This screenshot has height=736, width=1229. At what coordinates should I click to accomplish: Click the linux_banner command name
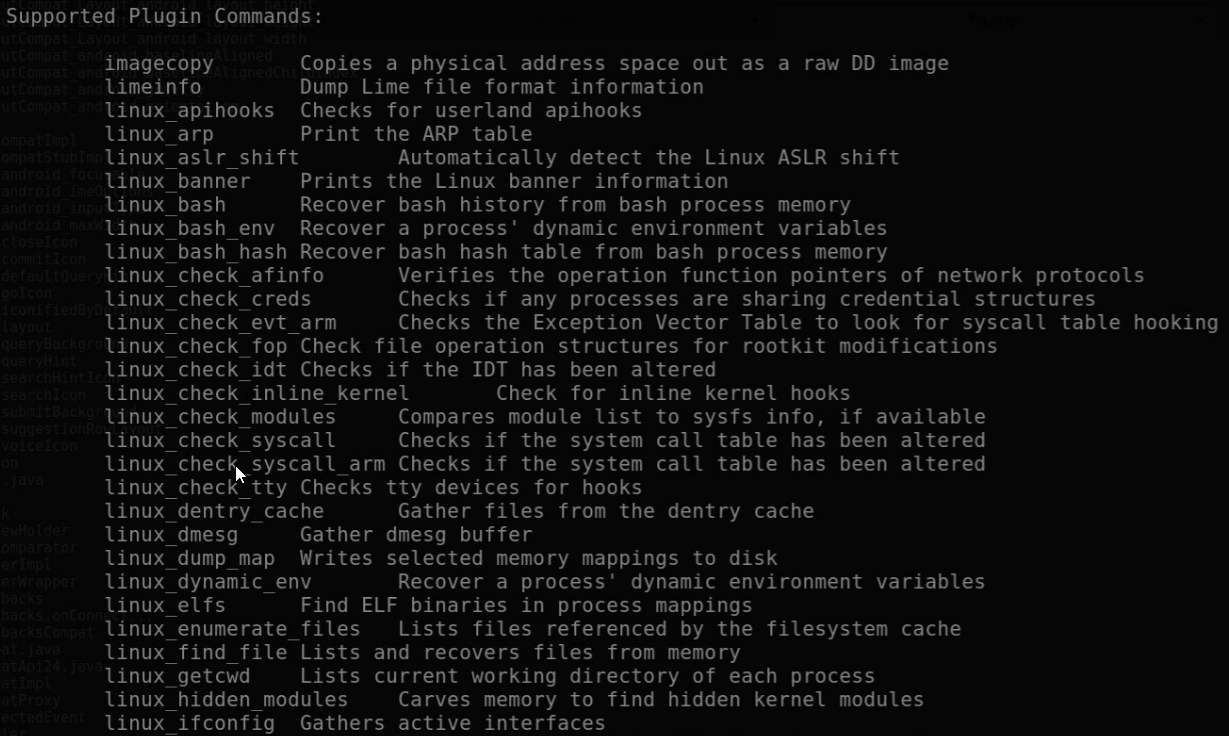coord(178,181)
